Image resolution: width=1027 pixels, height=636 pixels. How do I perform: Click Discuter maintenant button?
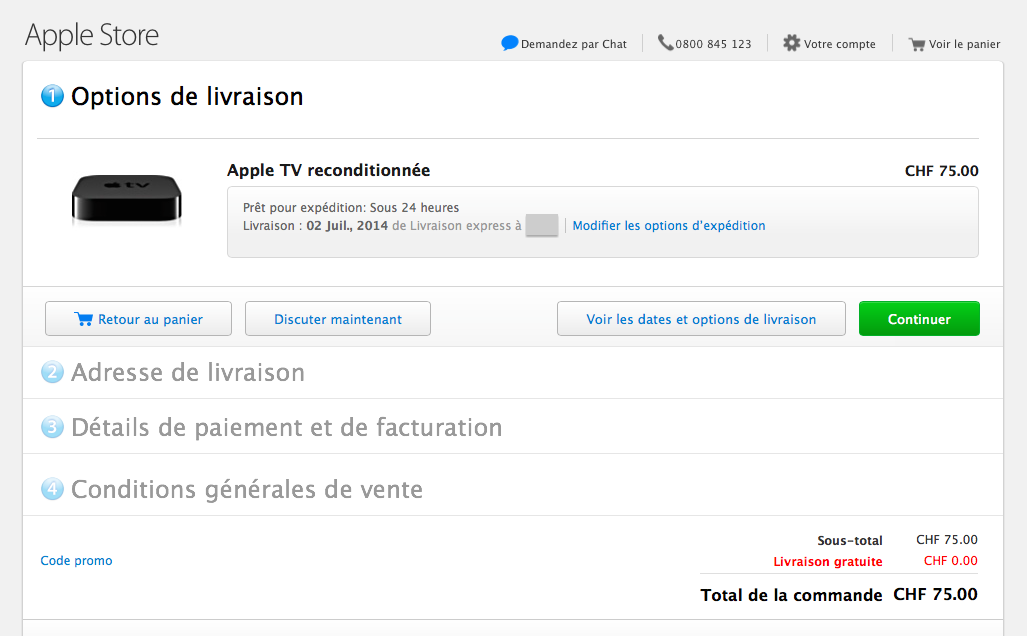[x=338, y=319]
